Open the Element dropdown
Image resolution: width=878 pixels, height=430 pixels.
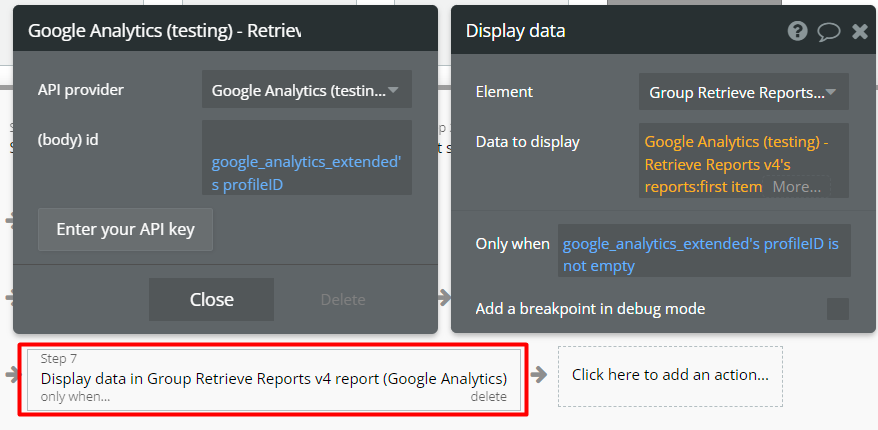pyautogui.click(x=744, y=92)
